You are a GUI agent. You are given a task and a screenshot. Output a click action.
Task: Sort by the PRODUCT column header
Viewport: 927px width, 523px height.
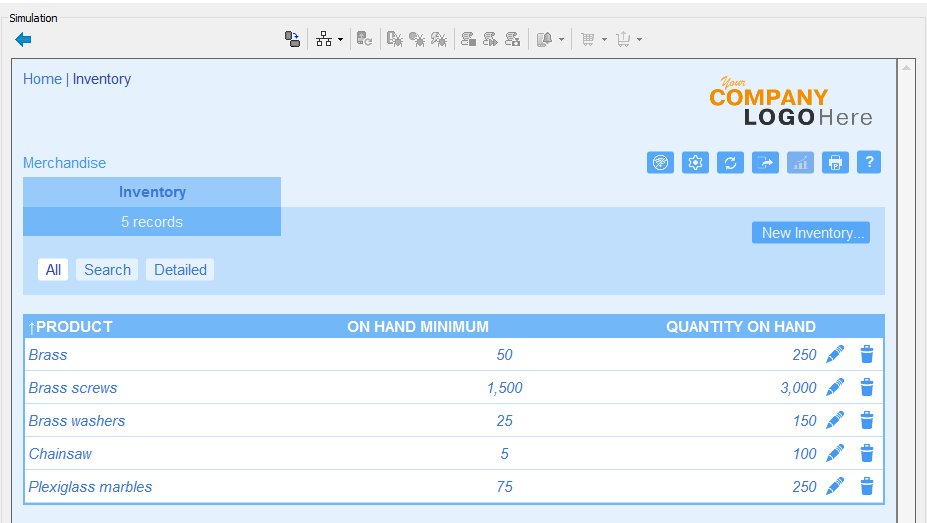[71, 327]
